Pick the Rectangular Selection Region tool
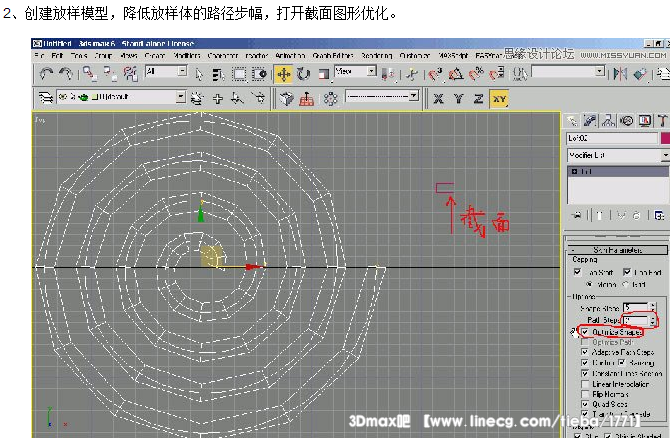 (239, 74)
